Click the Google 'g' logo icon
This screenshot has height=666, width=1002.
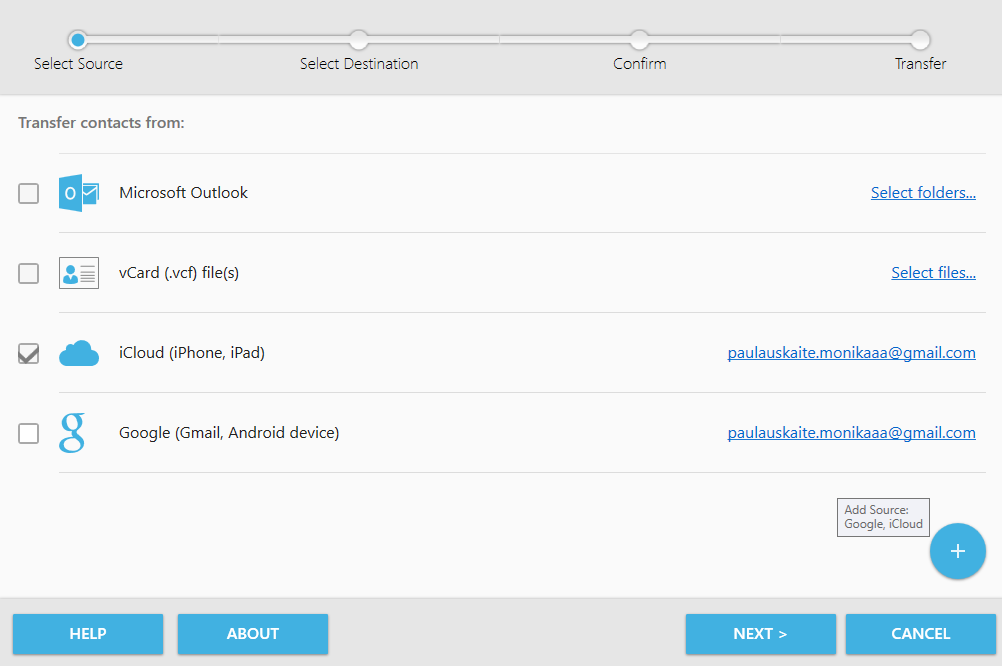[72, 433]
